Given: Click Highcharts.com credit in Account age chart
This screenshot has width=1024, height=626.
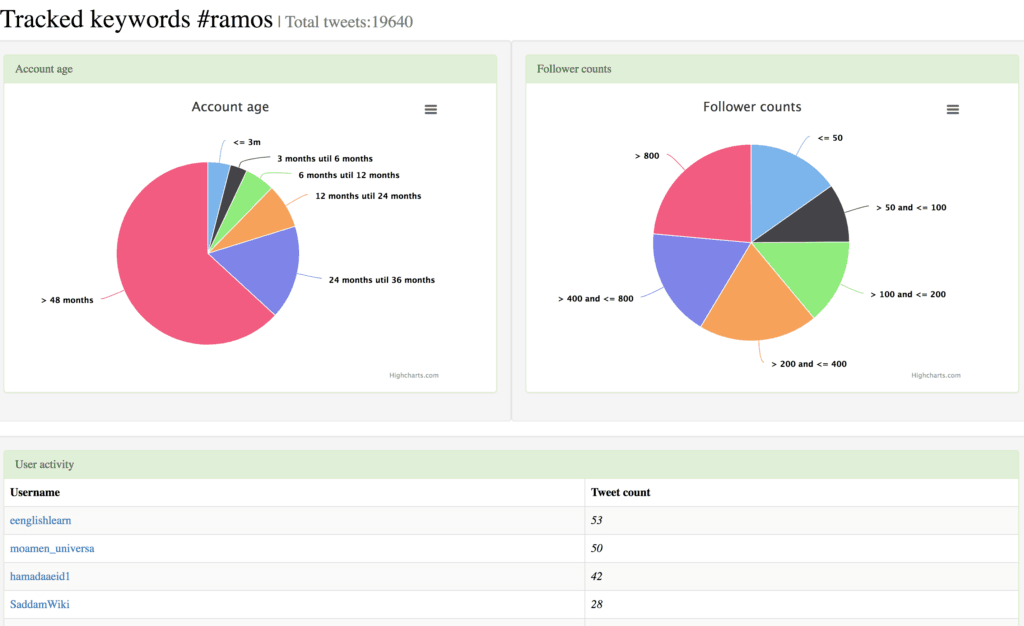Looking at the screenshot, I should 413,376.
